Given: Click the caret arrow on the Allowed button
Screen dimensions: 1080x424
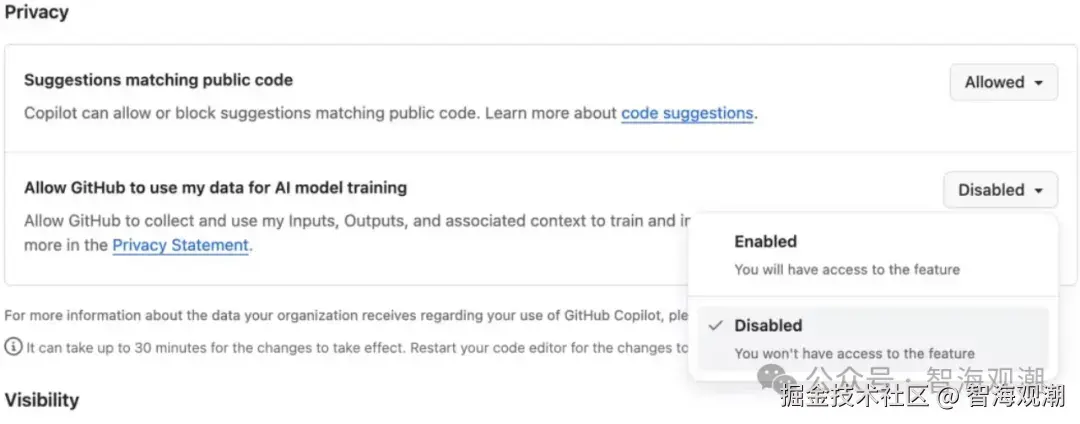Looking at the screenshot, I should (1039, 83).
